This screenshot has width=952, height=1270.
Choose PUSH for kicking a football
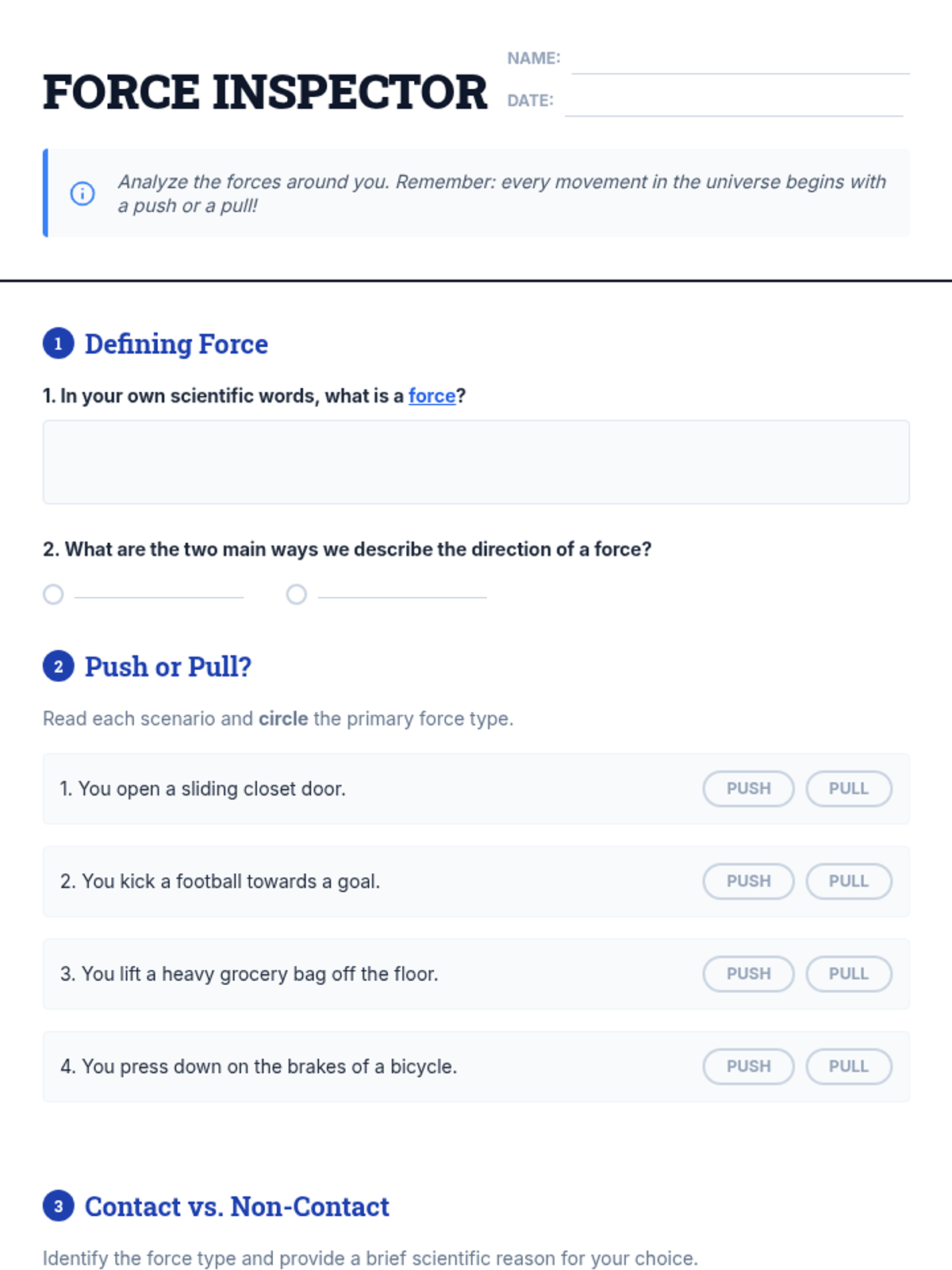coord(748,881)
